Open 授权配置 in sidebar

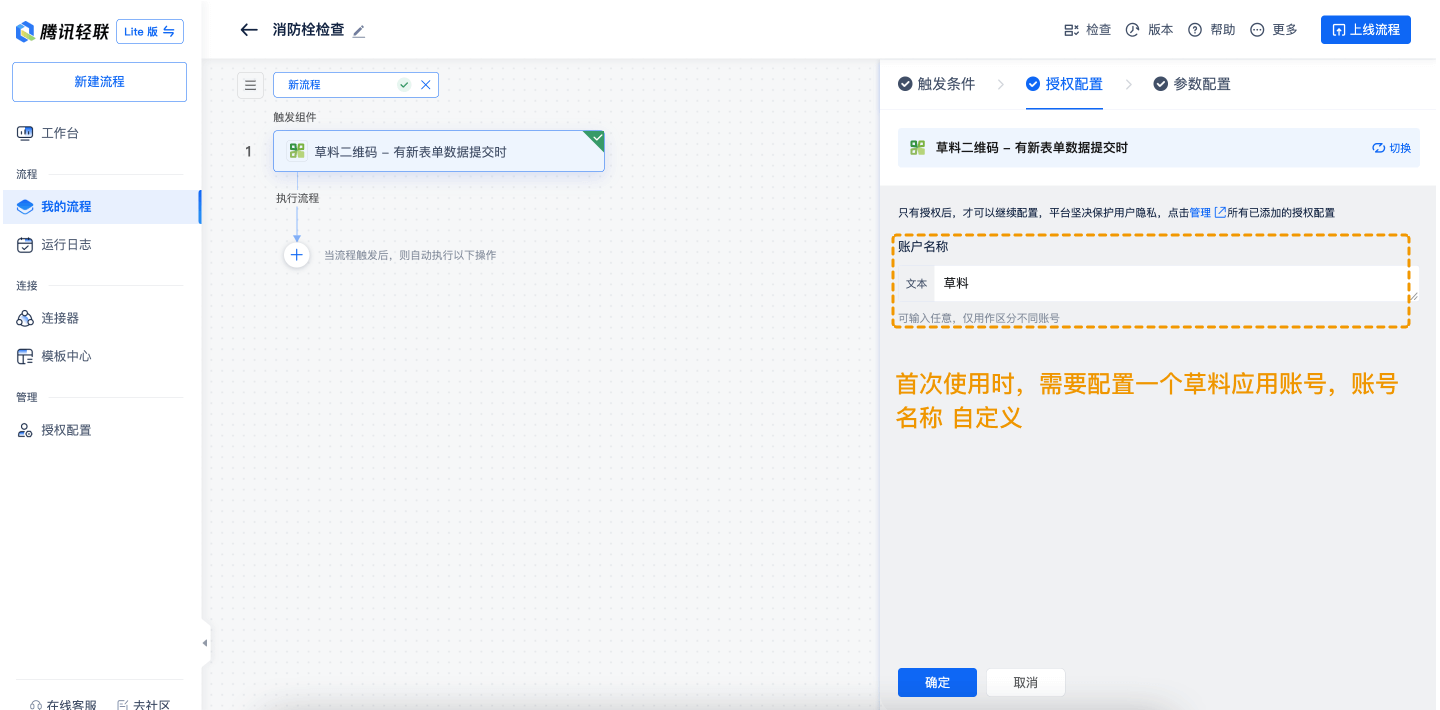click(x=66, y=430)
